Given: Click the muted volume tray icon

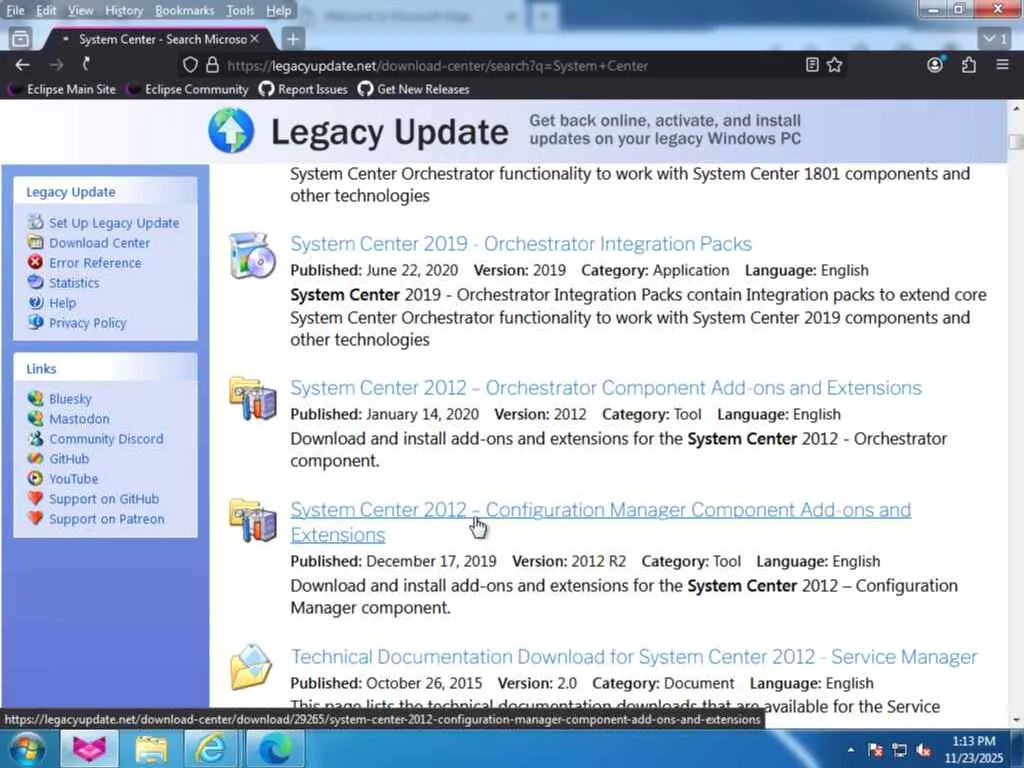Looking at the screenshot, I should pyautogui.click(x=923, y=750).
